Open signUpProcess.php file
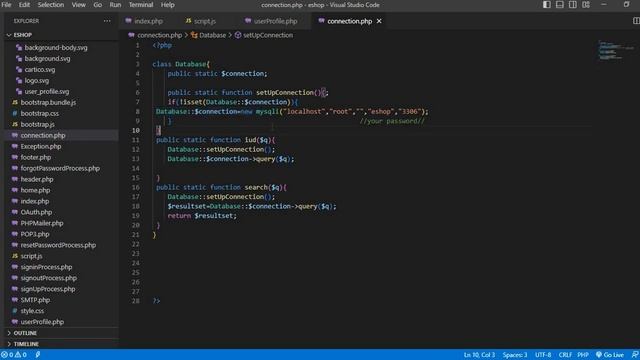Screen dimensions: 640x360 [48, 289]
